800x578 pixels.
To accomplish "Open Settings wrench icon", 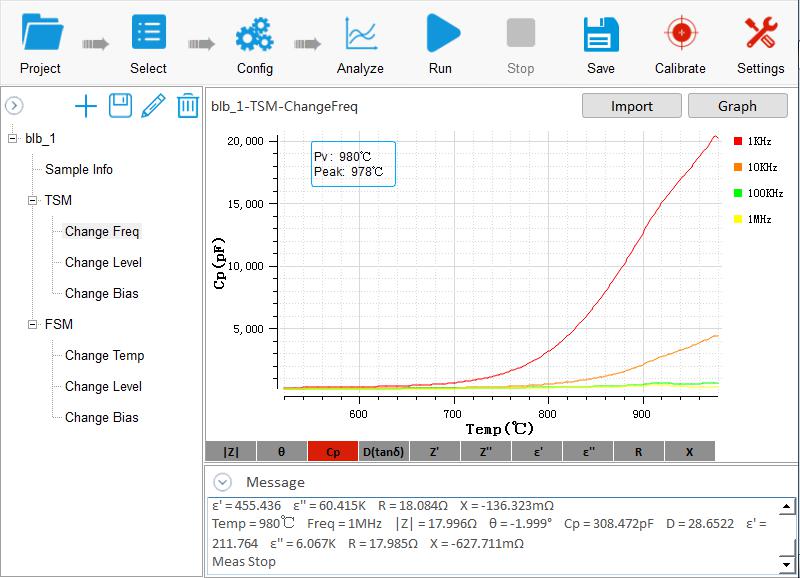I will click(760, 34).
